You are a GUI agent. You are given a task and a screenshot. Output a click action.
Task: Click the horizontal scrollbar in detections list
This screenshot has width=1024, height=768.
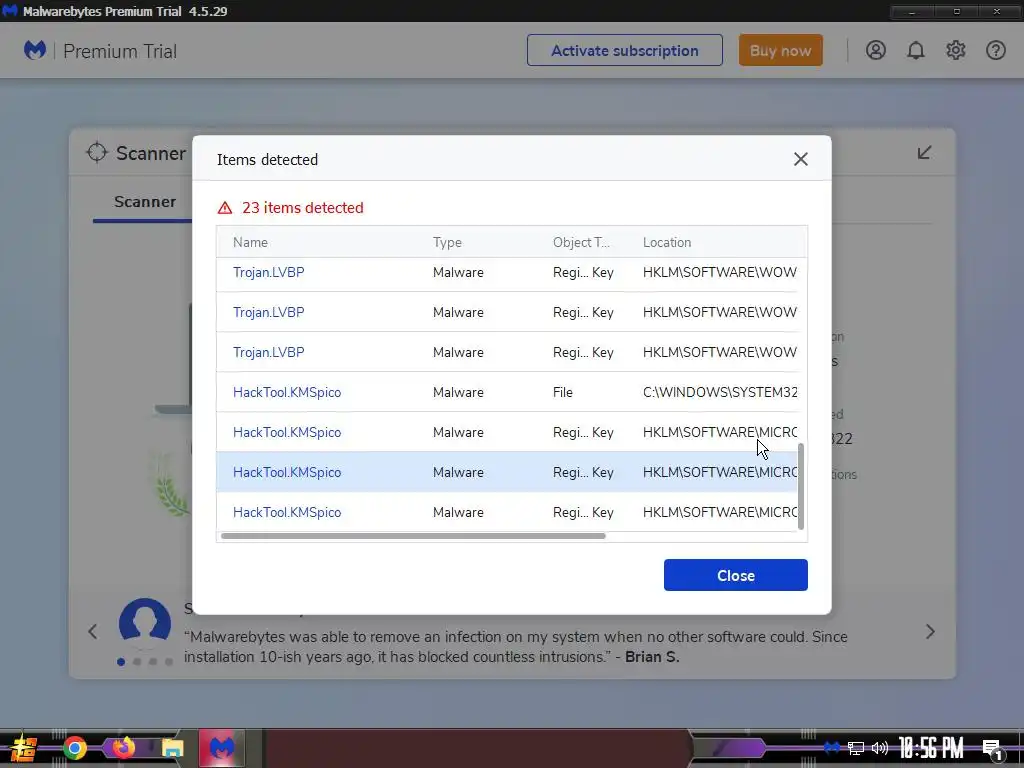(x=413, y=536)
